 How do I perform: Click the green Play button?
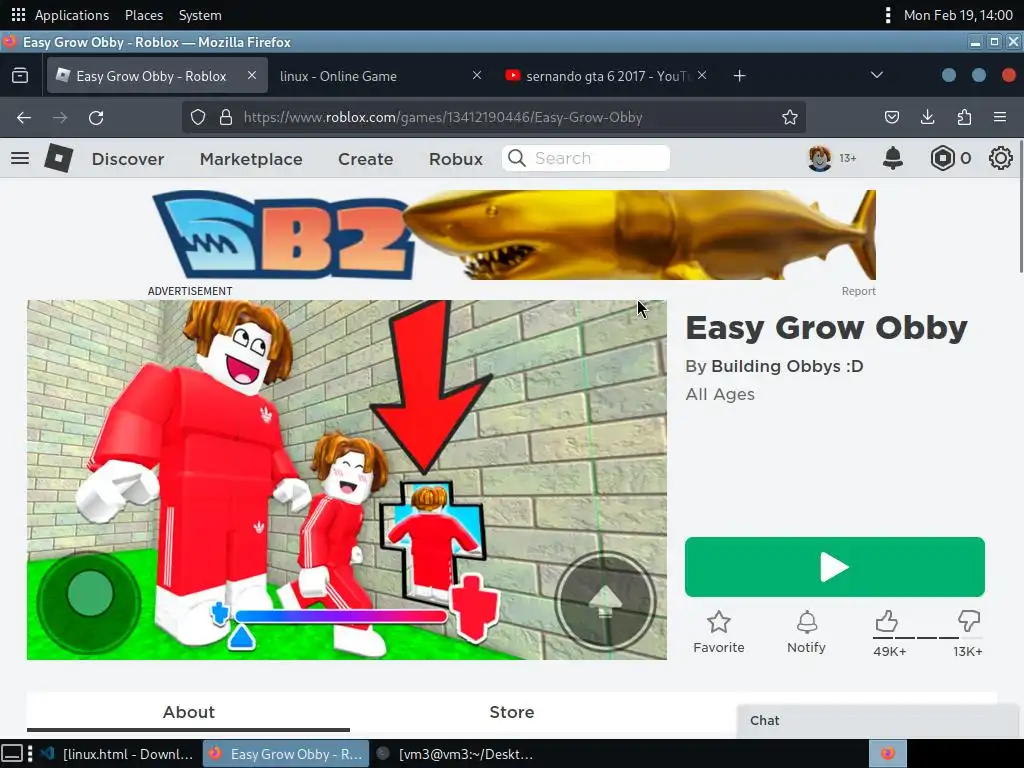tap(835, 567)
